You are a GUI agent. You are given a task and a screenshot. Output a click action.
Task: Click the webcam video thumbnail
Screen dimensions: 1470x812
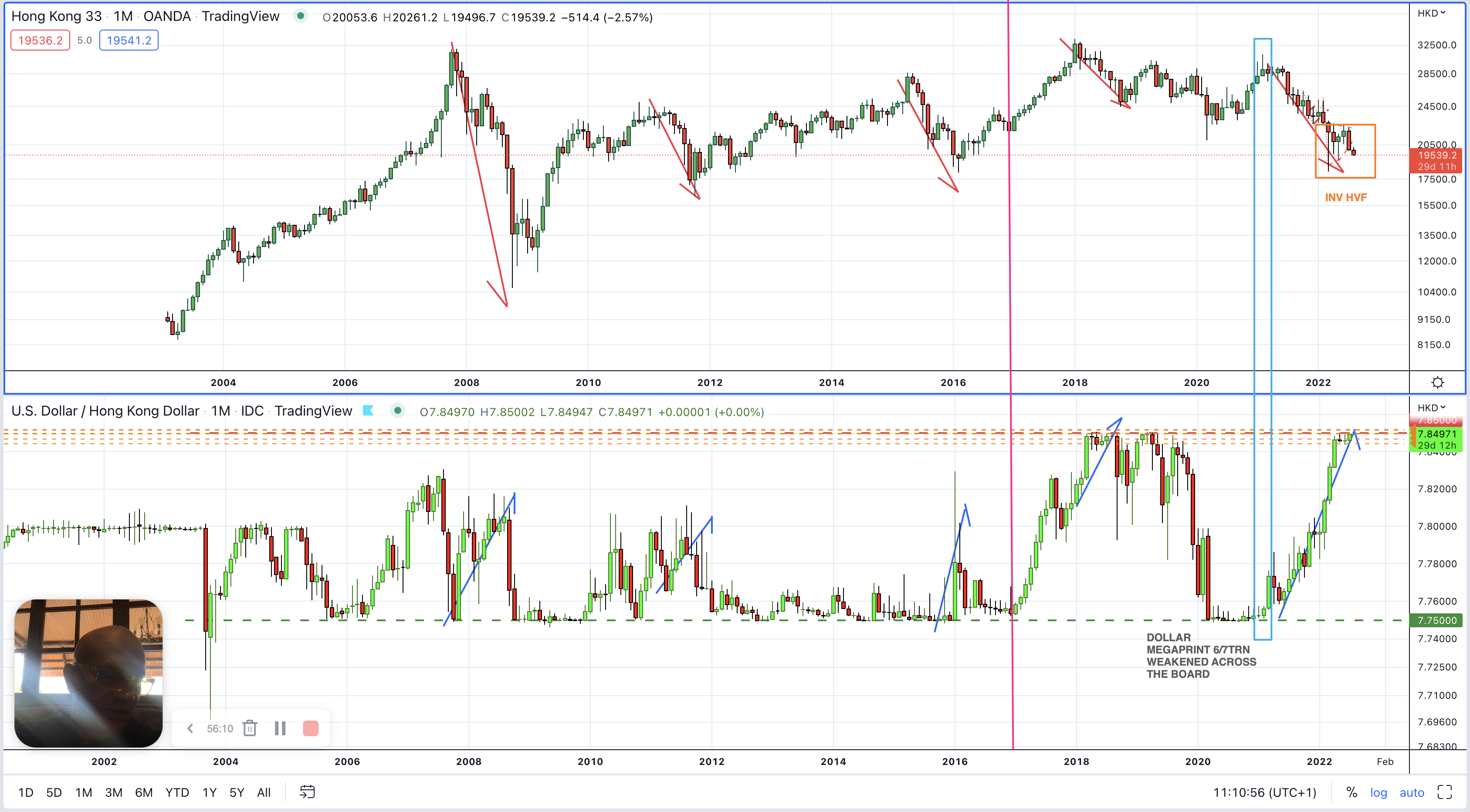point(88,673)
